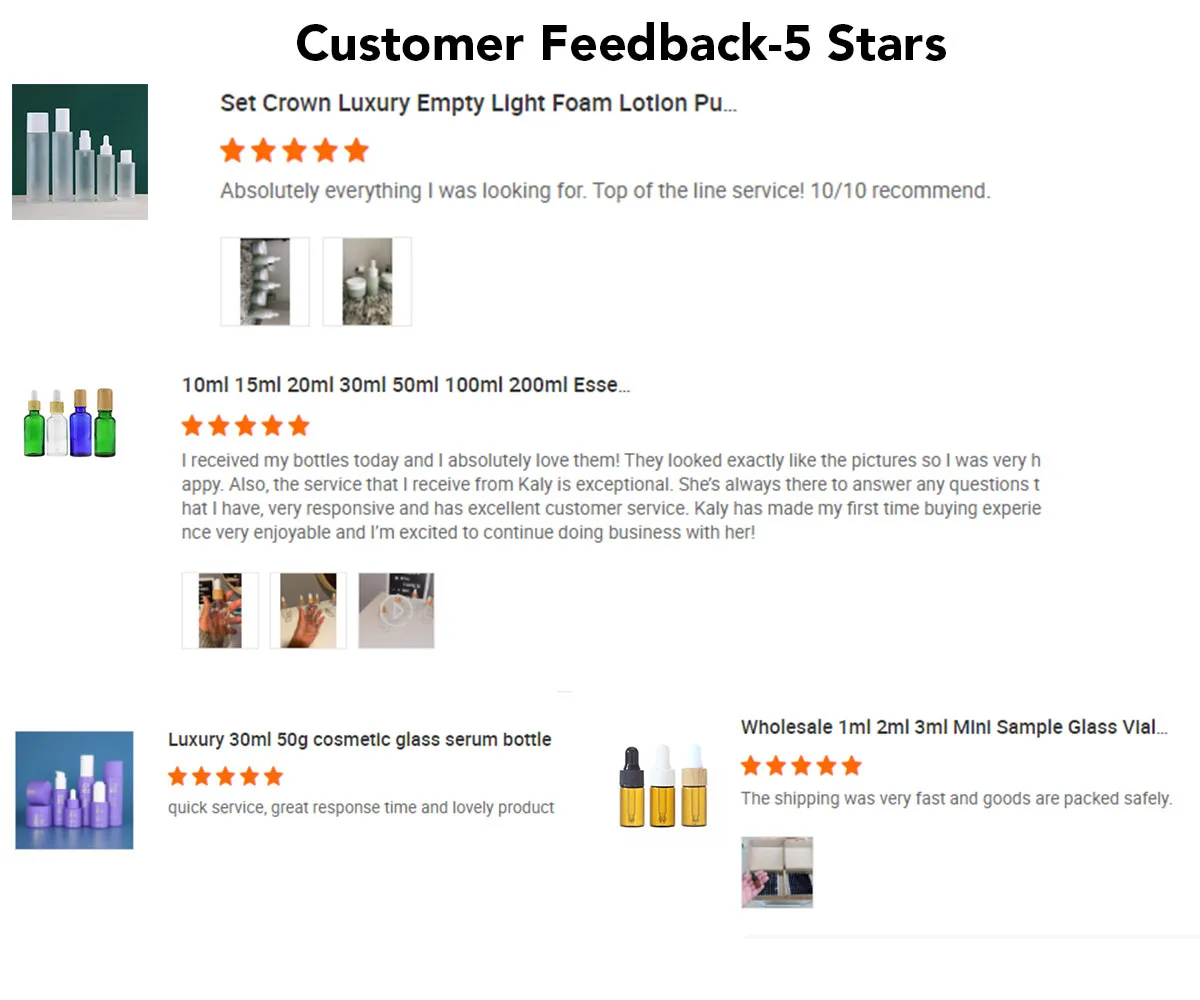View first review photo of white pump bottles
The width and height of the screenshot is (1200, 1000).
tap(265, 281)
